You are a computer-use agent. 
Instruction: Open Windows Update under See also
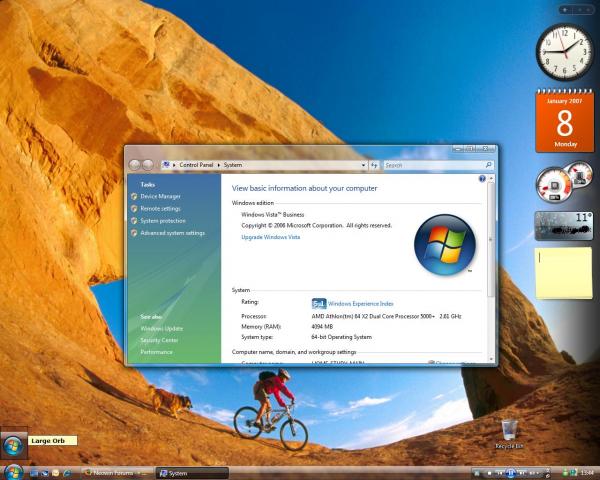[x=161, y=328]
